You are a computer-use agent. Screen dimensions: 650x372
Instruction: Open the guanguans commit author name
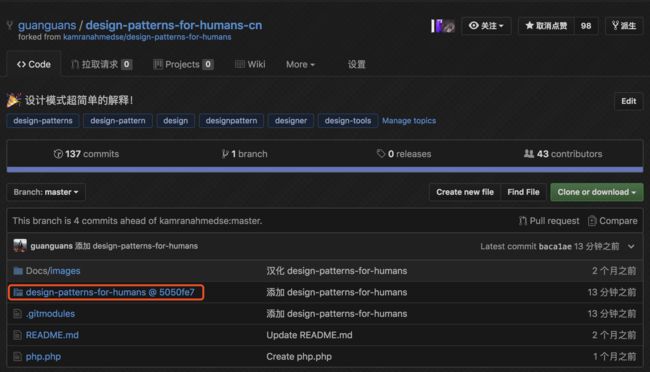tap(51, 246)
